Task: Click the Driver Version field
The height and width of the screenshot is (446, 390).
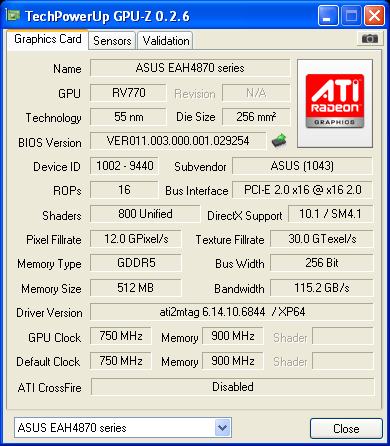Action: click(x=232, y=312)
